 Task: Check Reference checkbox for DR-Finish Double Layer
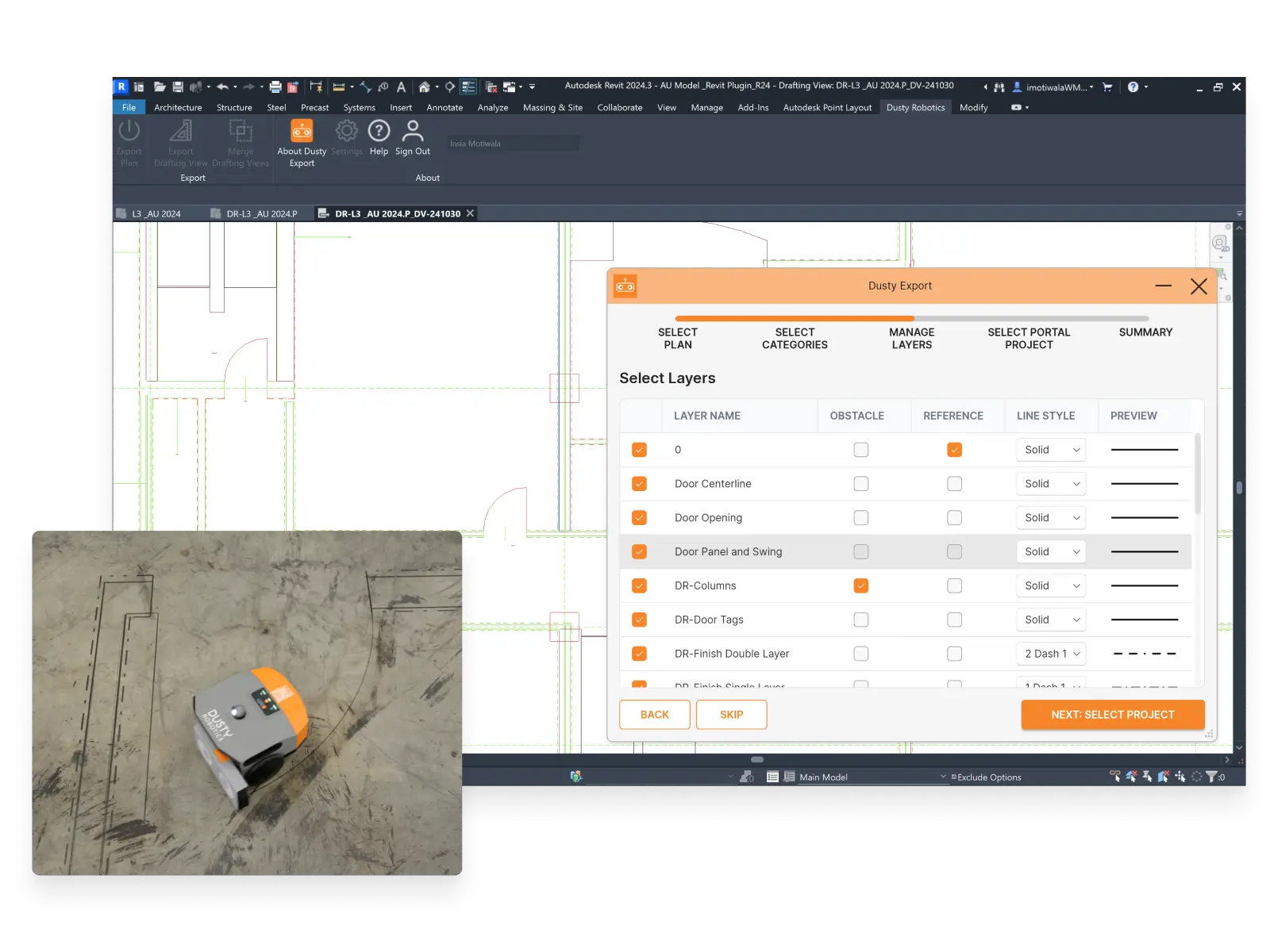click(x=954, y=654)
